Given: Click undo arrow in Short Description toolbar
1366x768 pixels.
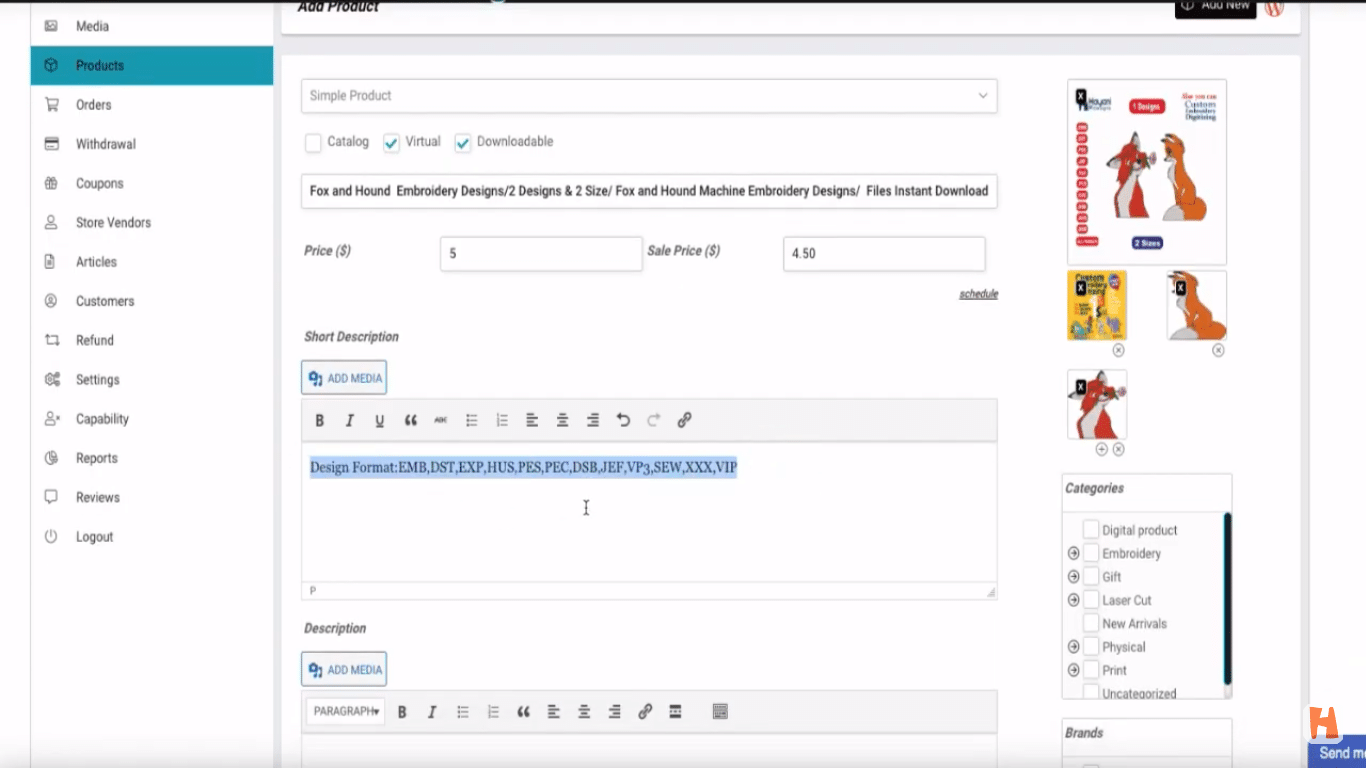Looking at the screenshot, I should [623, 421].
